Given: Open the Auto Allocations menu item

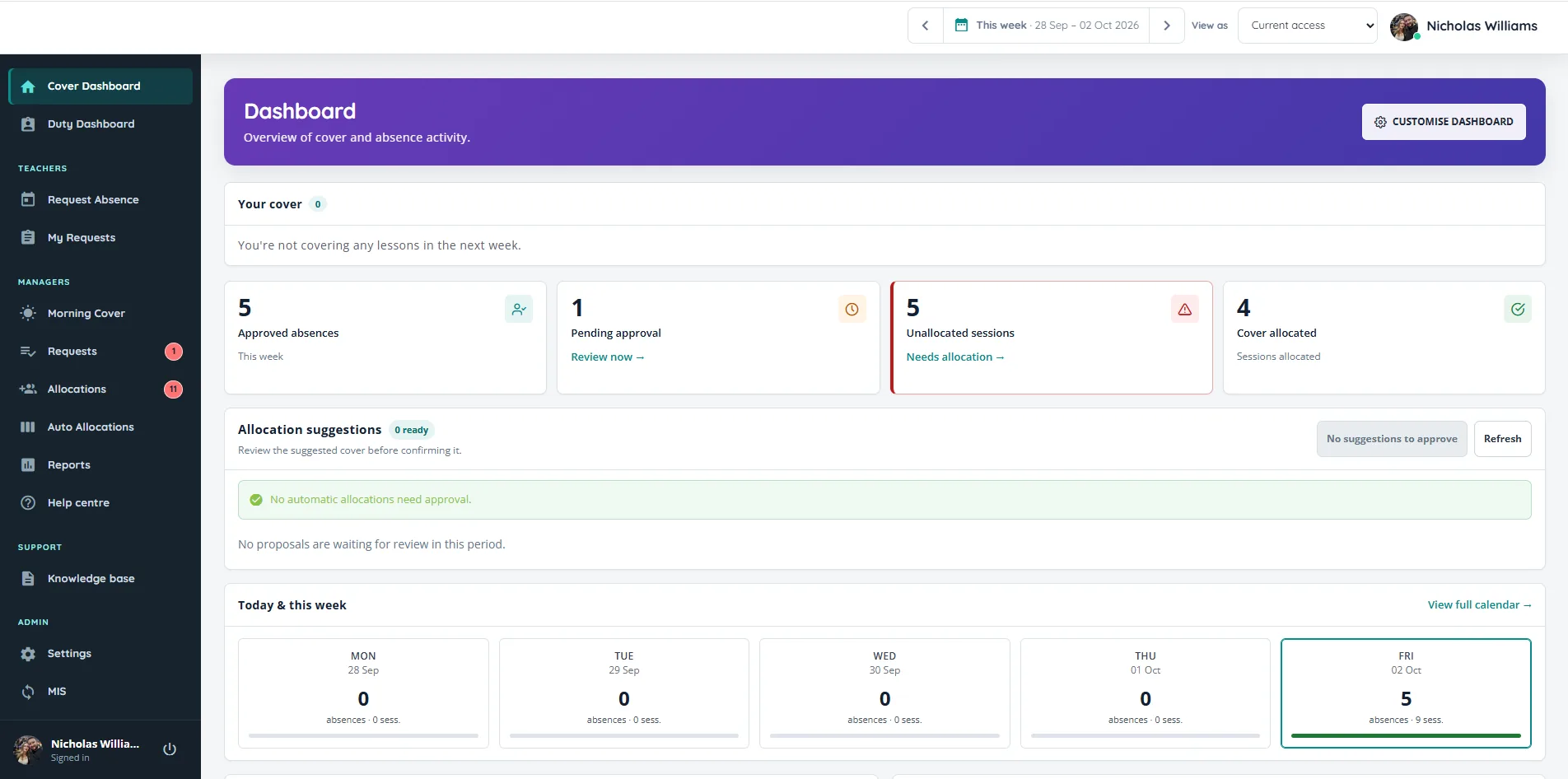Looking at the screenshot, I should (x=100, y=427).
